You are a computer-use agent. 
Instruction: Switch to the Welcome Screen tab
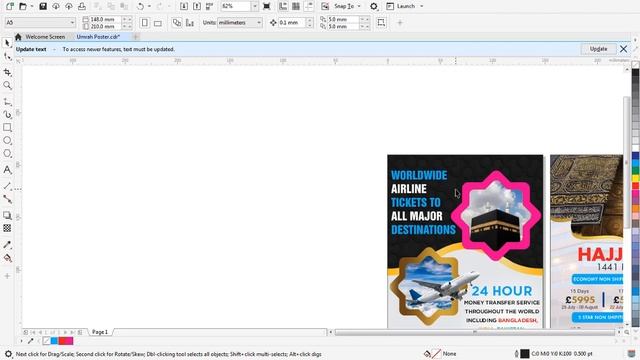(45, 37)
